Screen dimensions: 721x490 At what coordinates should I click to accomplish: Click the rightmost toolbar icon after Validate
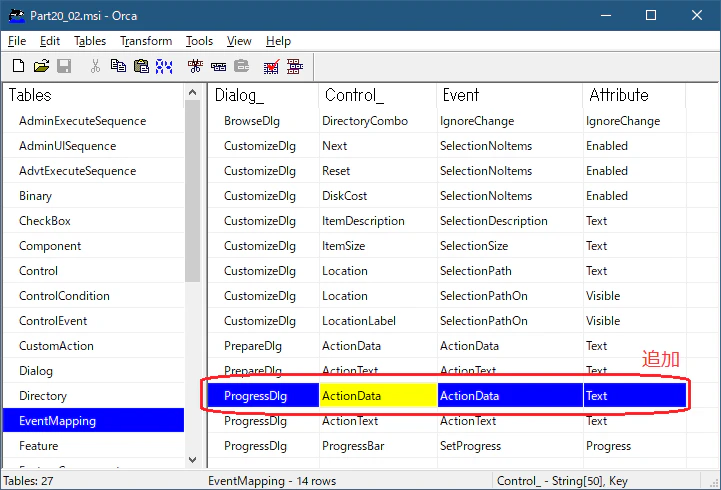pyautogui.click(x=295, y=66)
